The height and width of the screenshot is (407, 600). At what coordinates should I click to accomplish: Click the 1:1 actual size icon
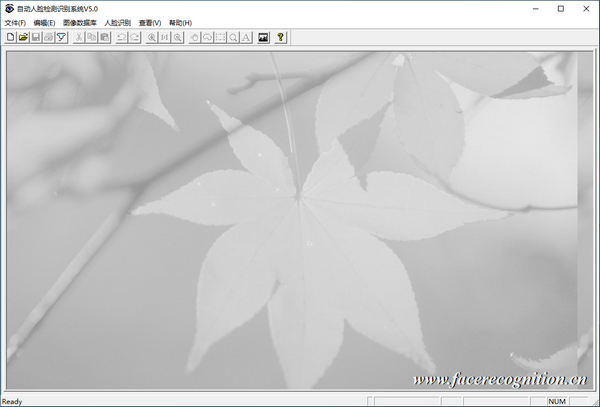click(x=165, y=37)
